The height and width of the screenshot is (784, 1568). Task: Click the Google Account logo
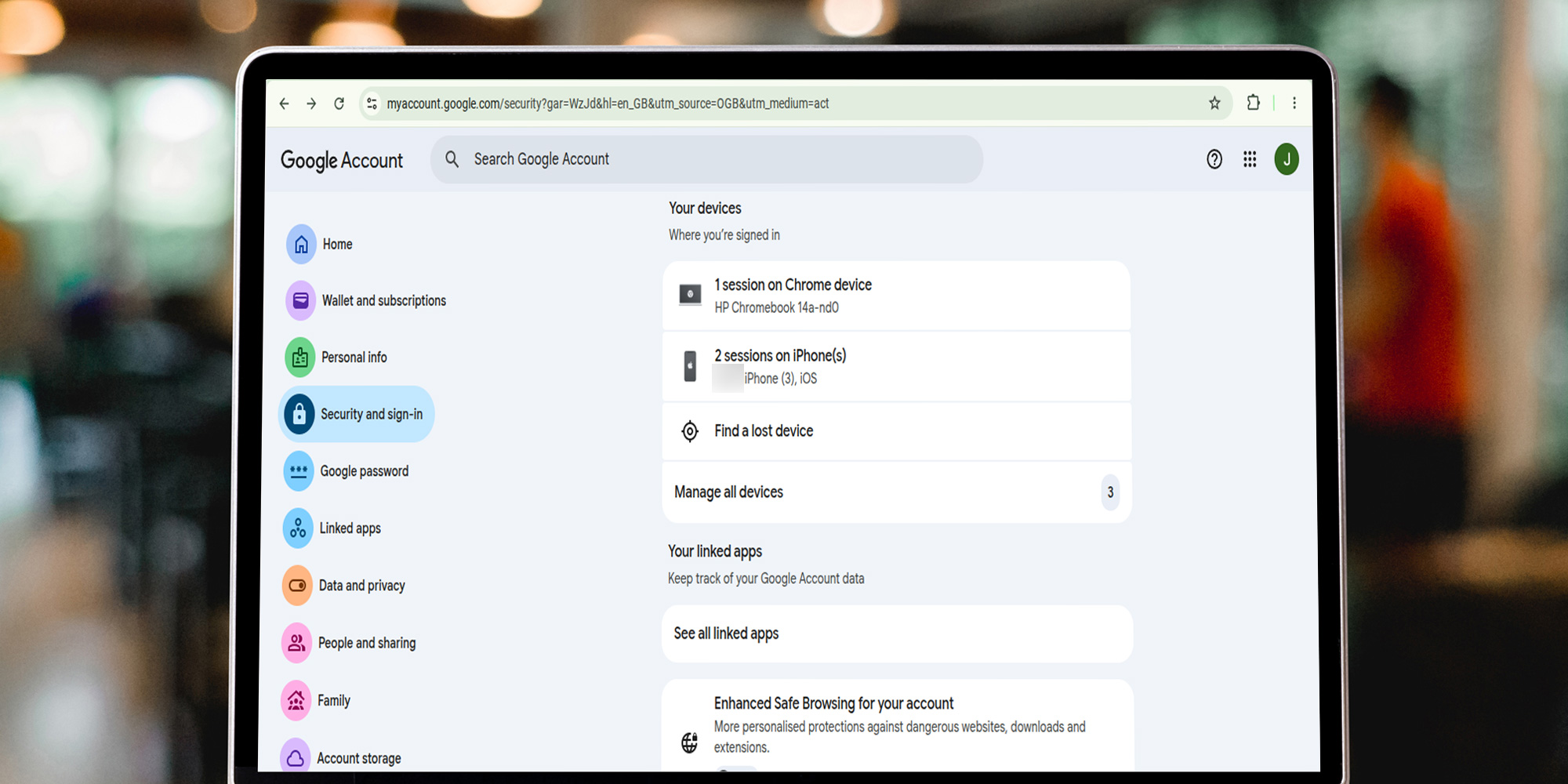coord(342,160)
